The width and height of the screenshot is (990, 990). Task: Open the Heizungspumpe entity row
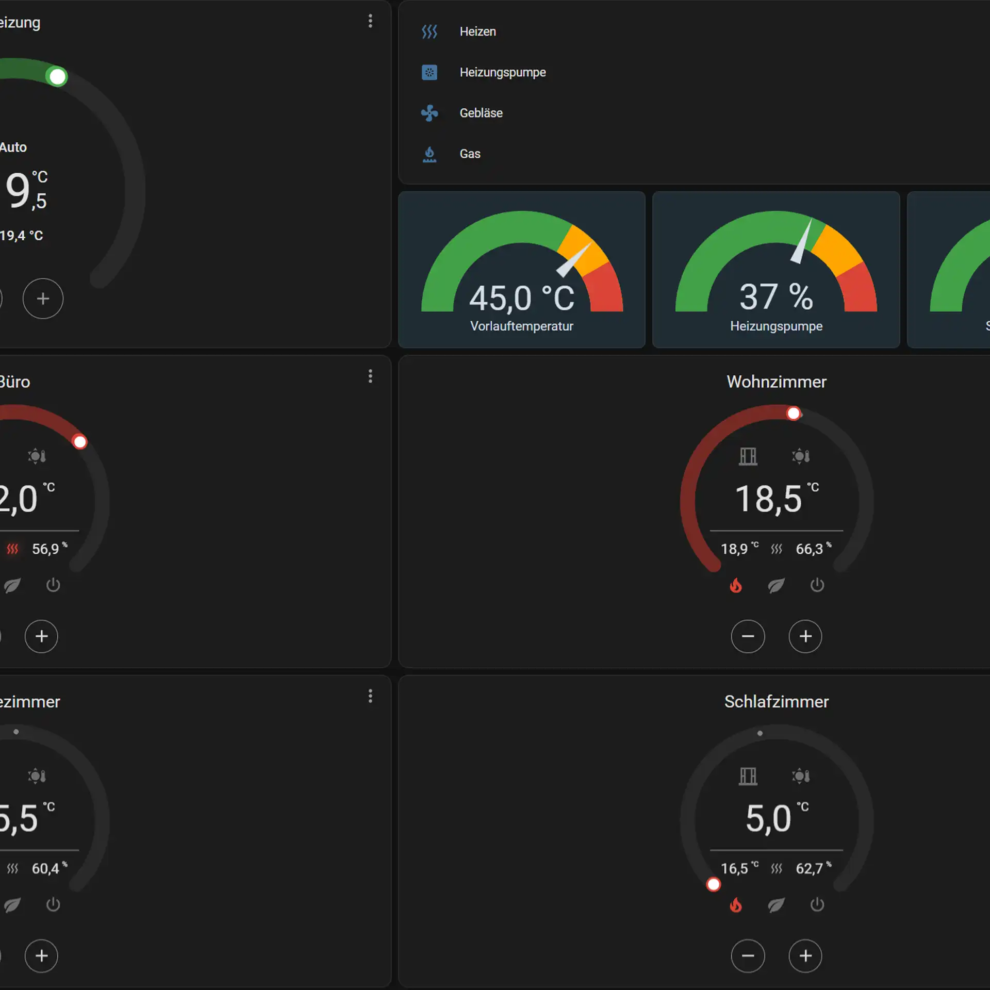pos(695,73)
